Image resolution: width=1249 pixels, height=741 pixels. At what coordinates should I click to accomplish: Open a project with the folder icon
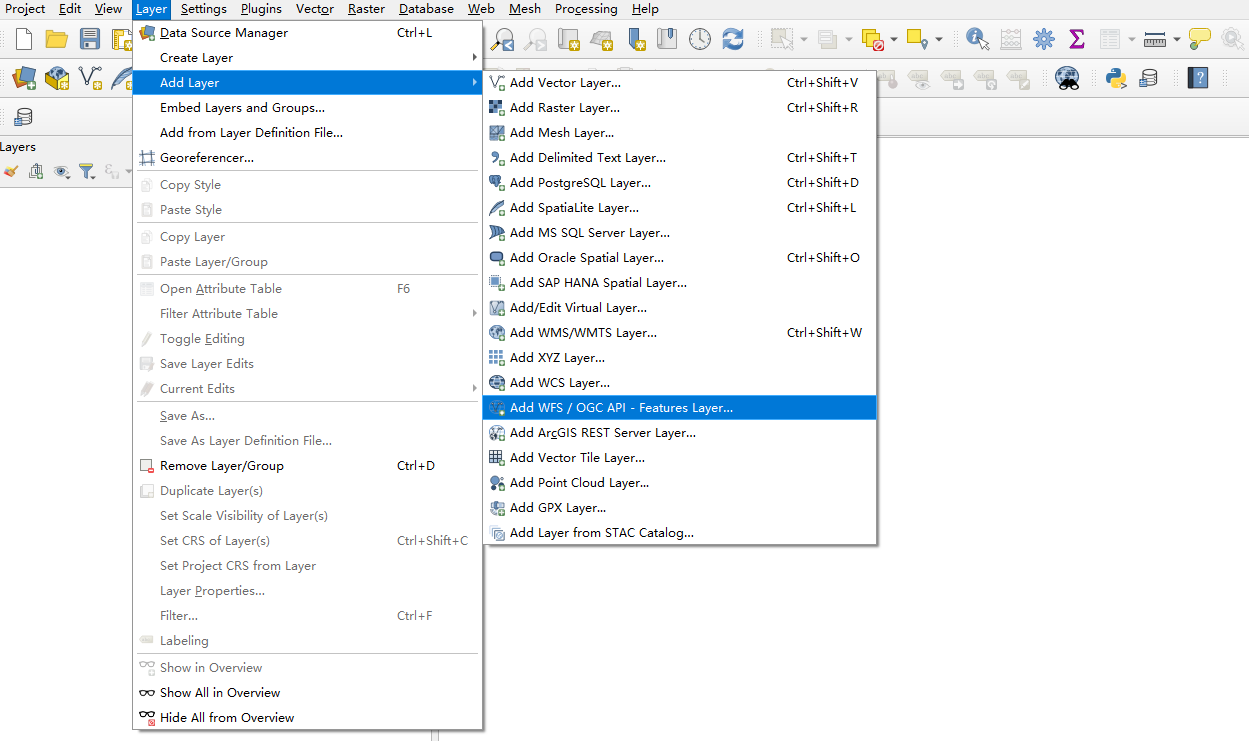[57, 39]
